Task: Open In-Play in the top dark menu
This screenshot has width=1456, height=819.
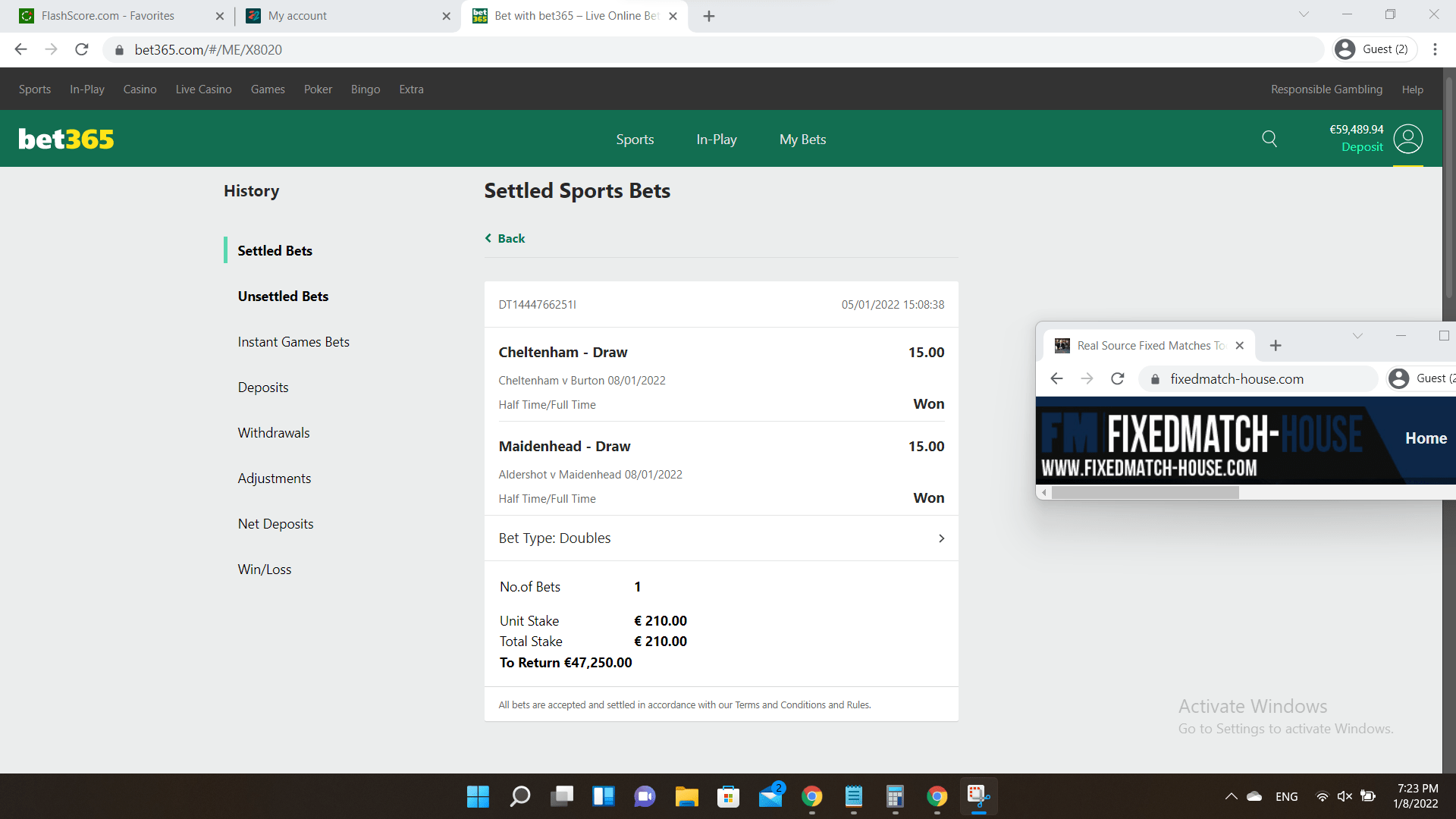Action: 87,89
